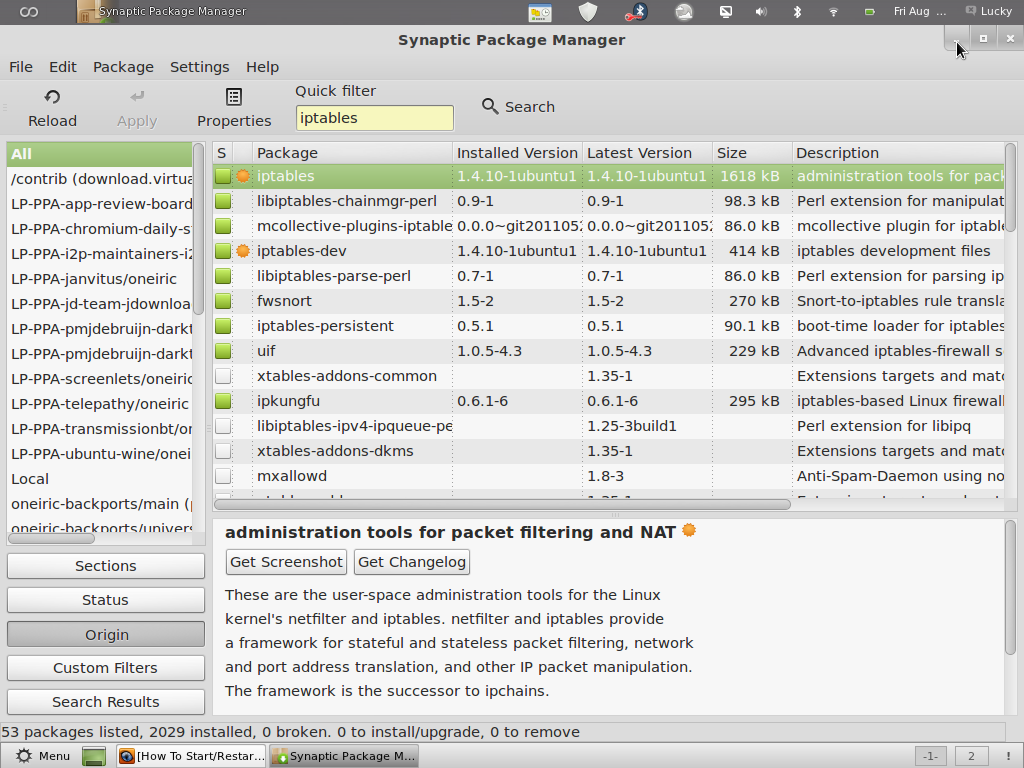Switch to the How To Start/Restart browser window

(x=191, y=756)
